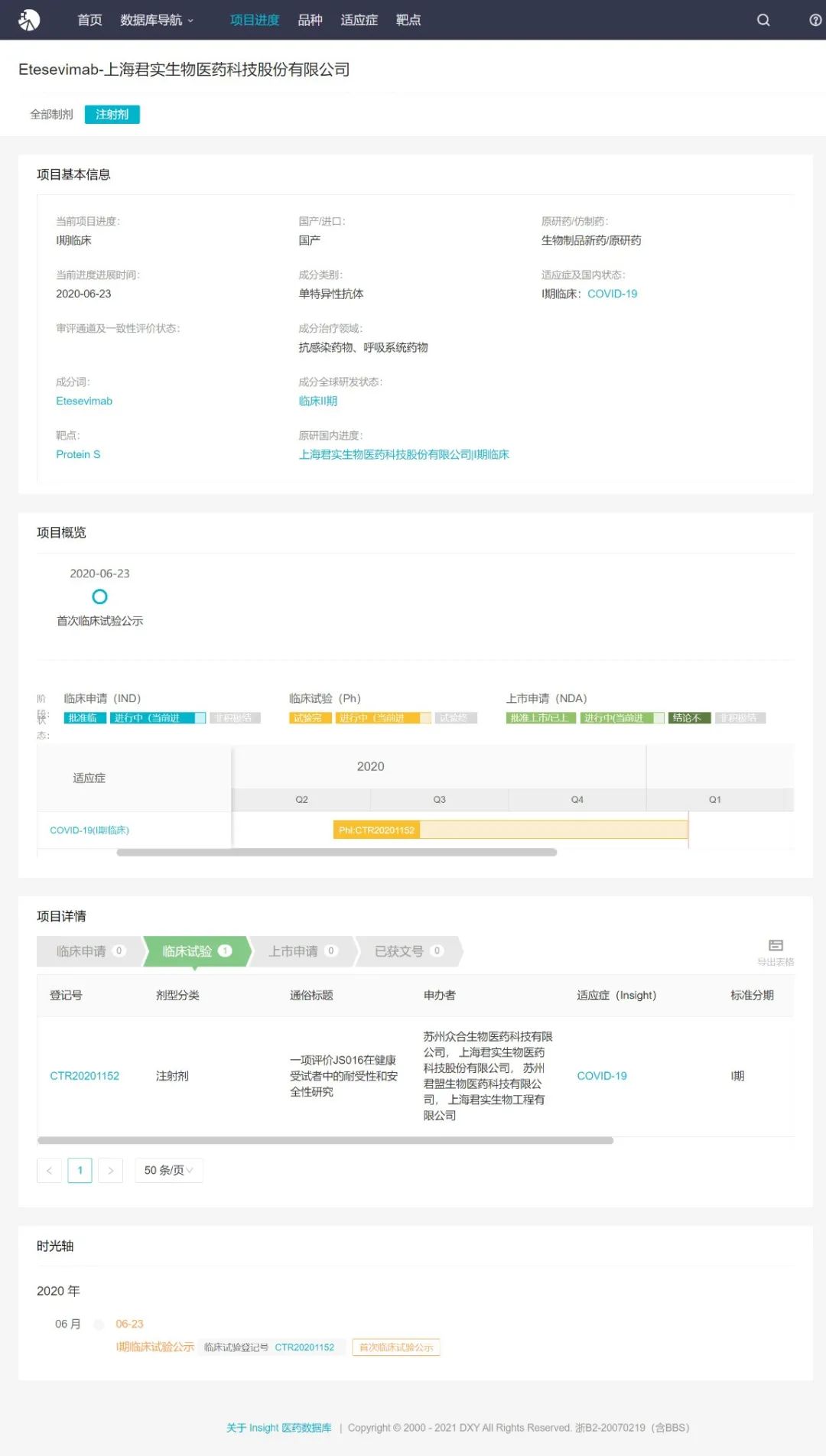Open the 50 条/页 page size dropdown
The image size is (826, 1456).
[x=169, y=1170]
